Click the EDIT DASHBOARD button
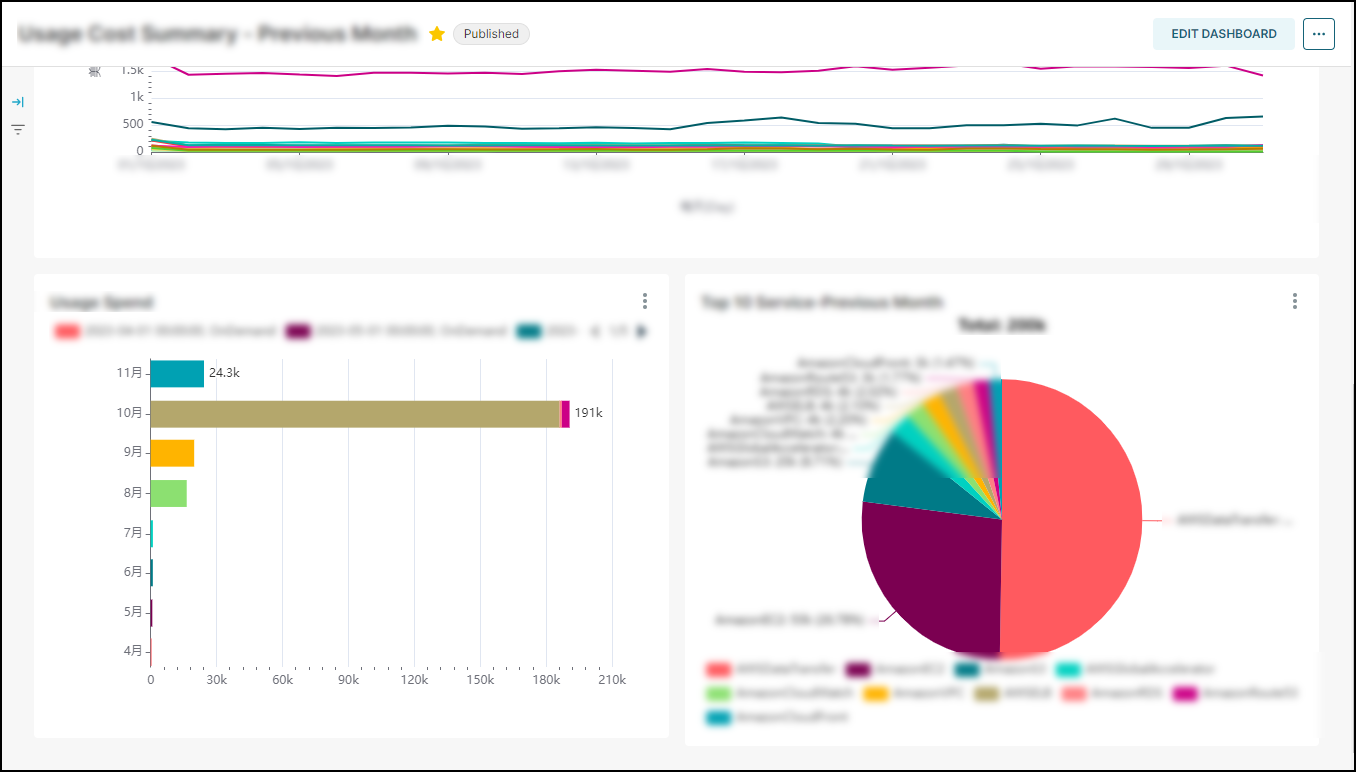 point(1224,34)
